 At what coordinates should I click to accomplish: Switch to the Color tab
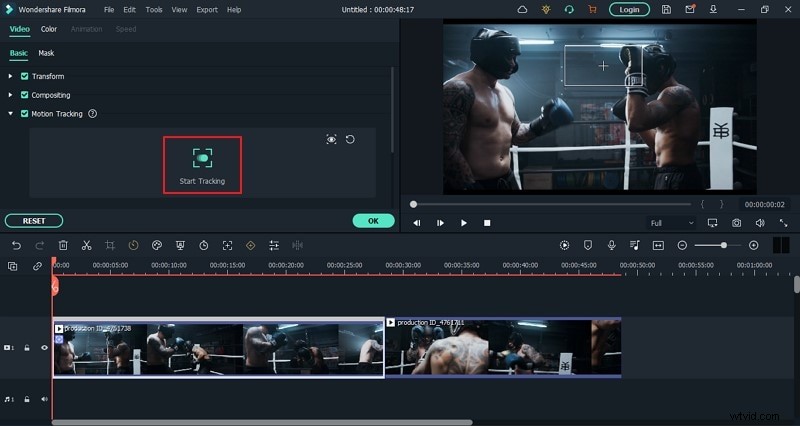[49, 29]
